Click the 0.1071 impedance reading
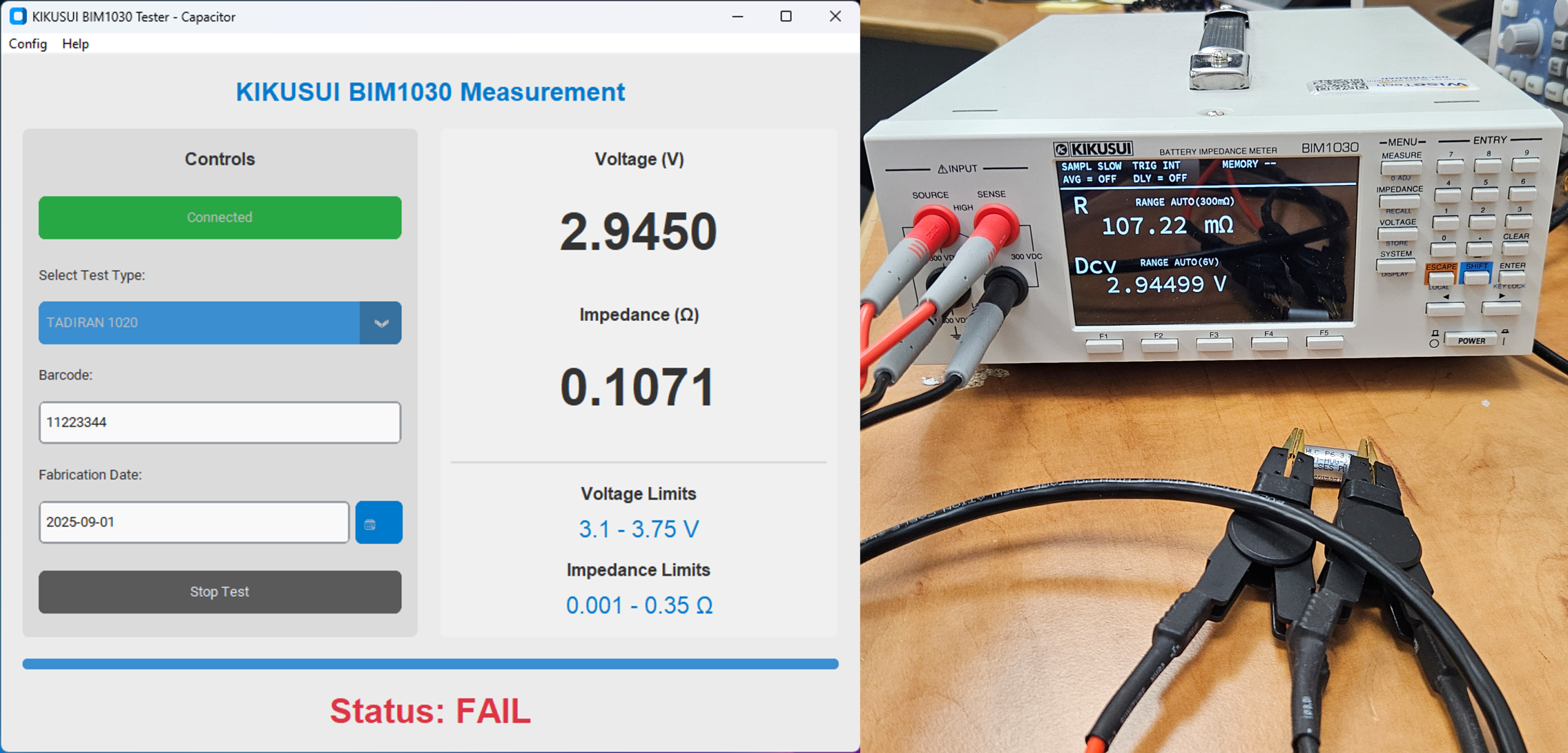 [638, 387]
